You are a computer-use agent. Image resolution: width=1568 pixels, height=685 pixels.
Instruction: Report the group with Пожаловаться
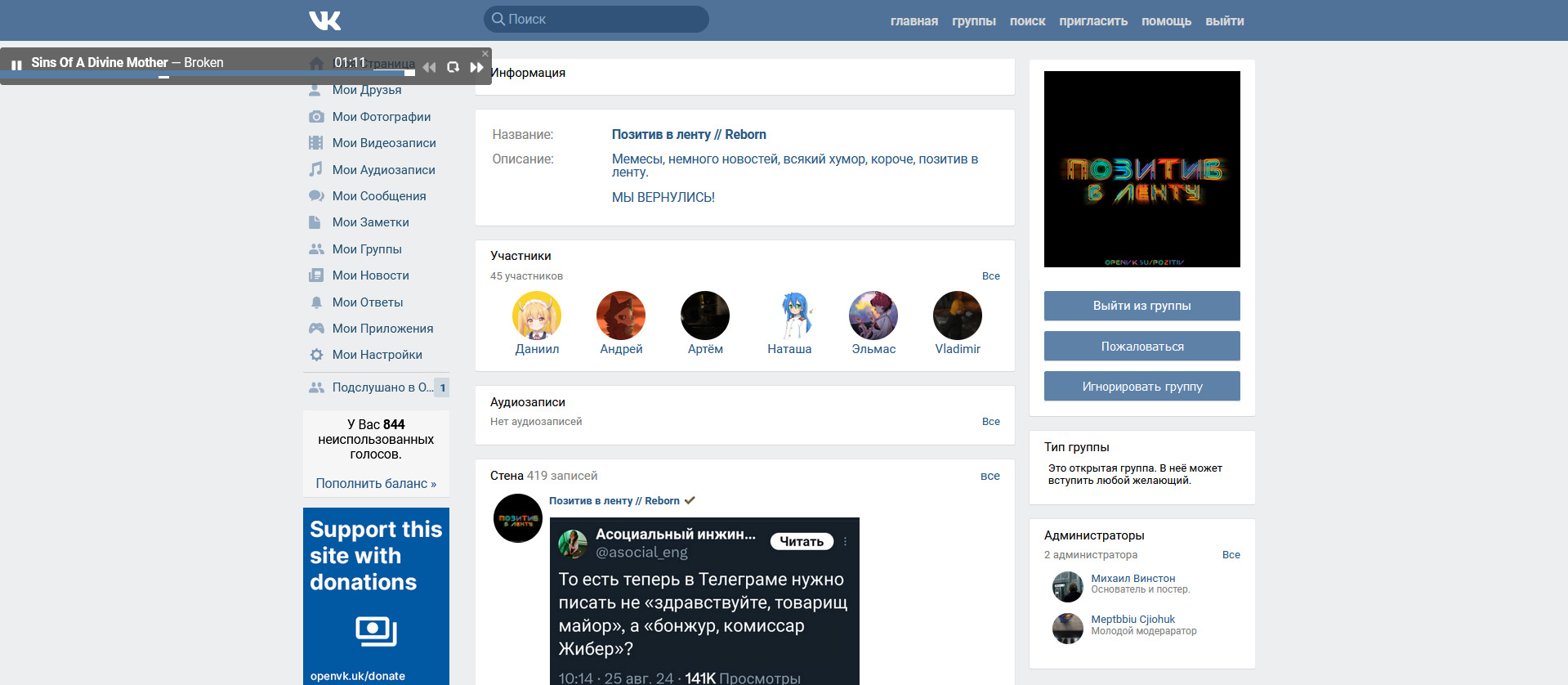click(x=1142, y=347)
